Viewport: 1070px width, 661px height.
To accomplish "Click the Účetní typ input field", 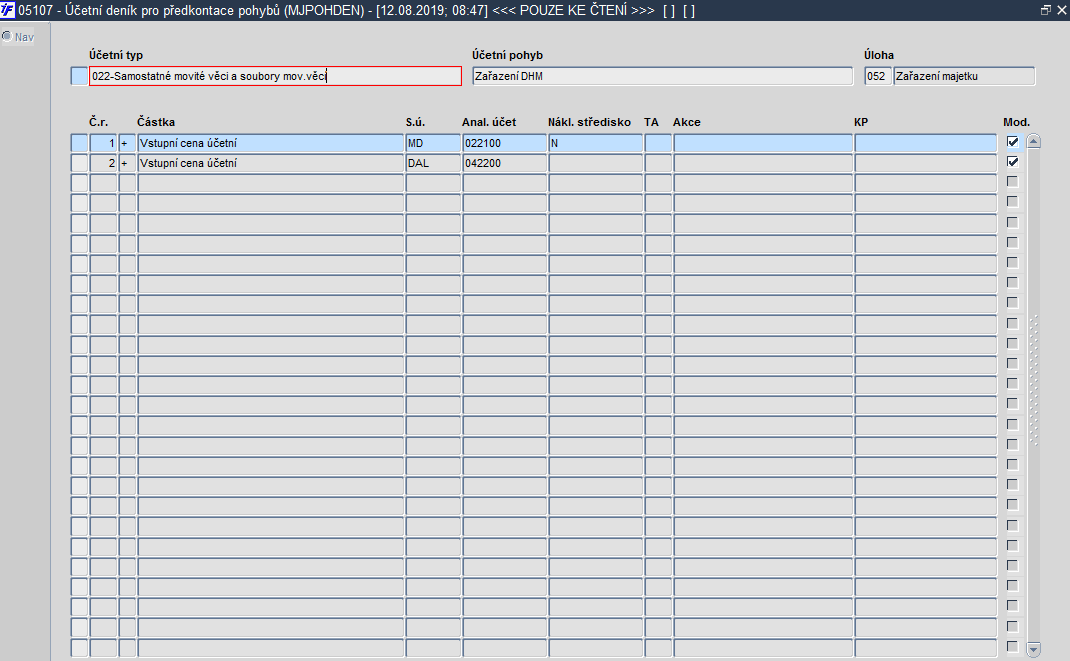I will 275,76.
